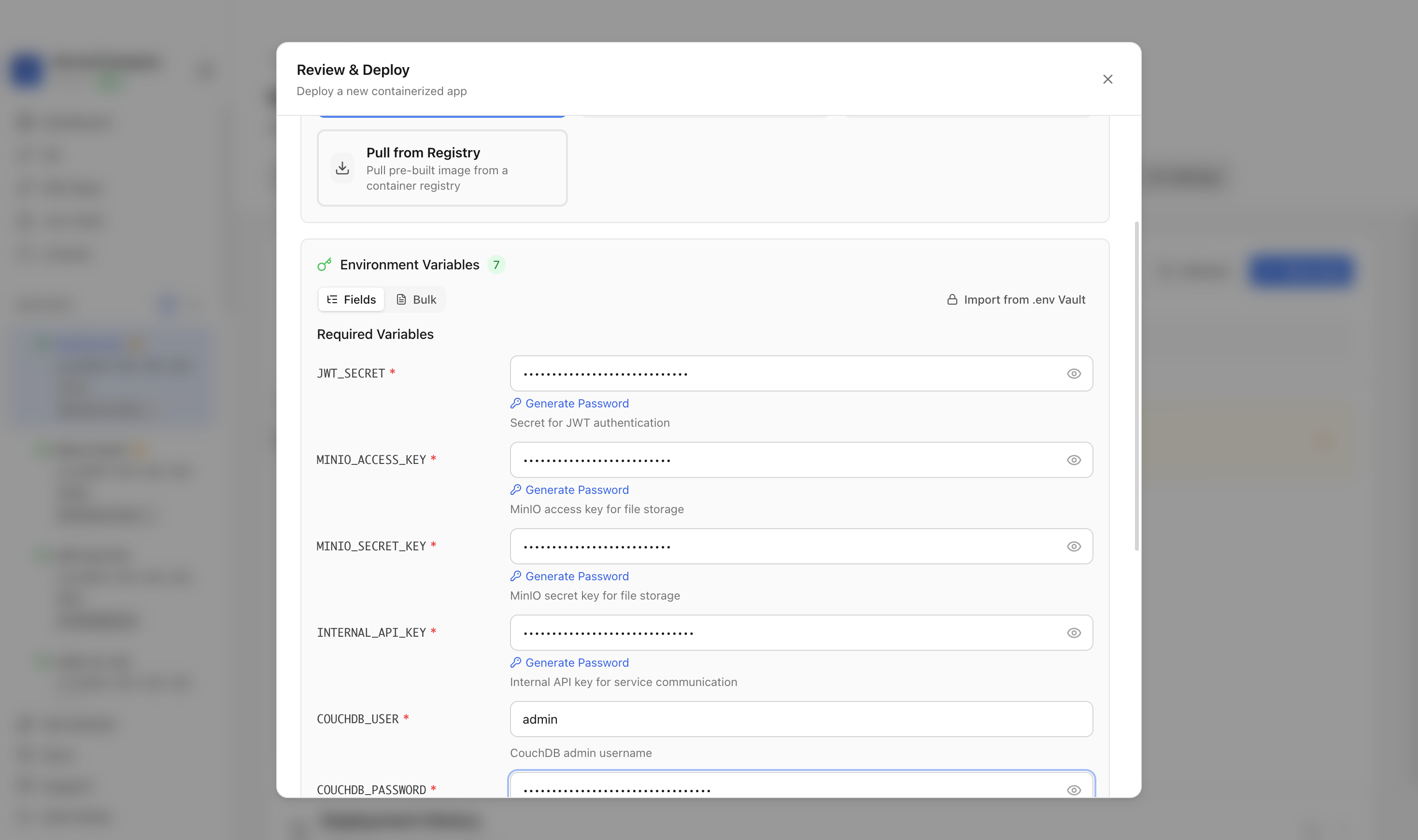Toggle visibility of INTERNAL_API_KEY value

(1074, 633)
